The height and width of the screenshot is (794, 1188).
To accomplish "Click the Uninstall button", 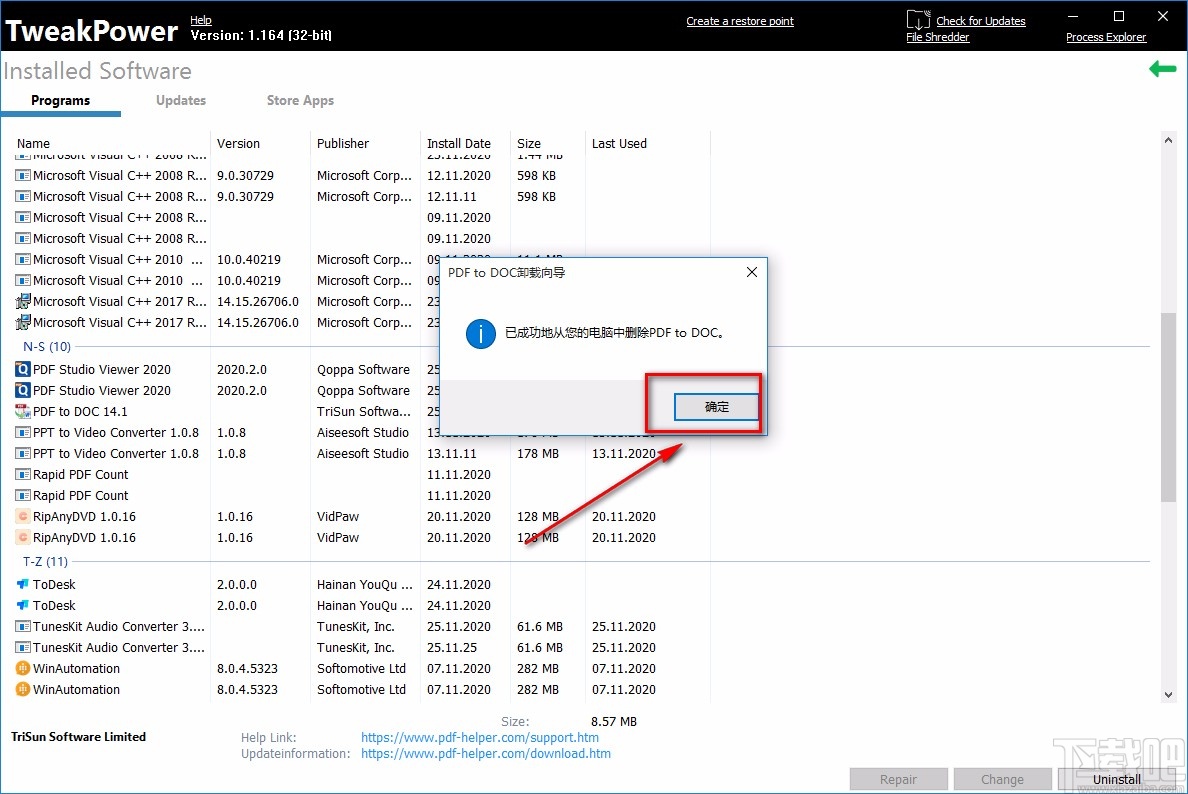I will pos(1117,779).
